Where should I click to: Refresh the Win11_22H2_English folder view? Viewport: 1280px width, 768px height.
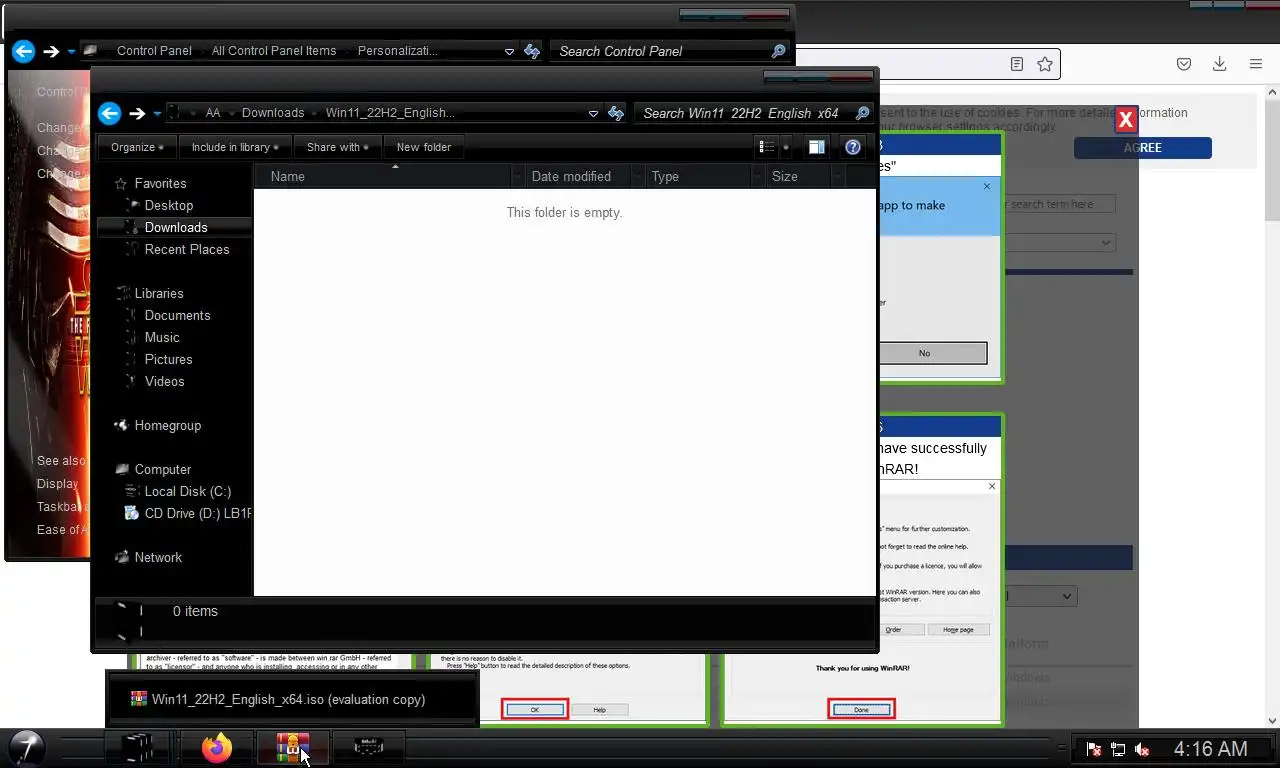pyautogui.click(x=616, y=113)
